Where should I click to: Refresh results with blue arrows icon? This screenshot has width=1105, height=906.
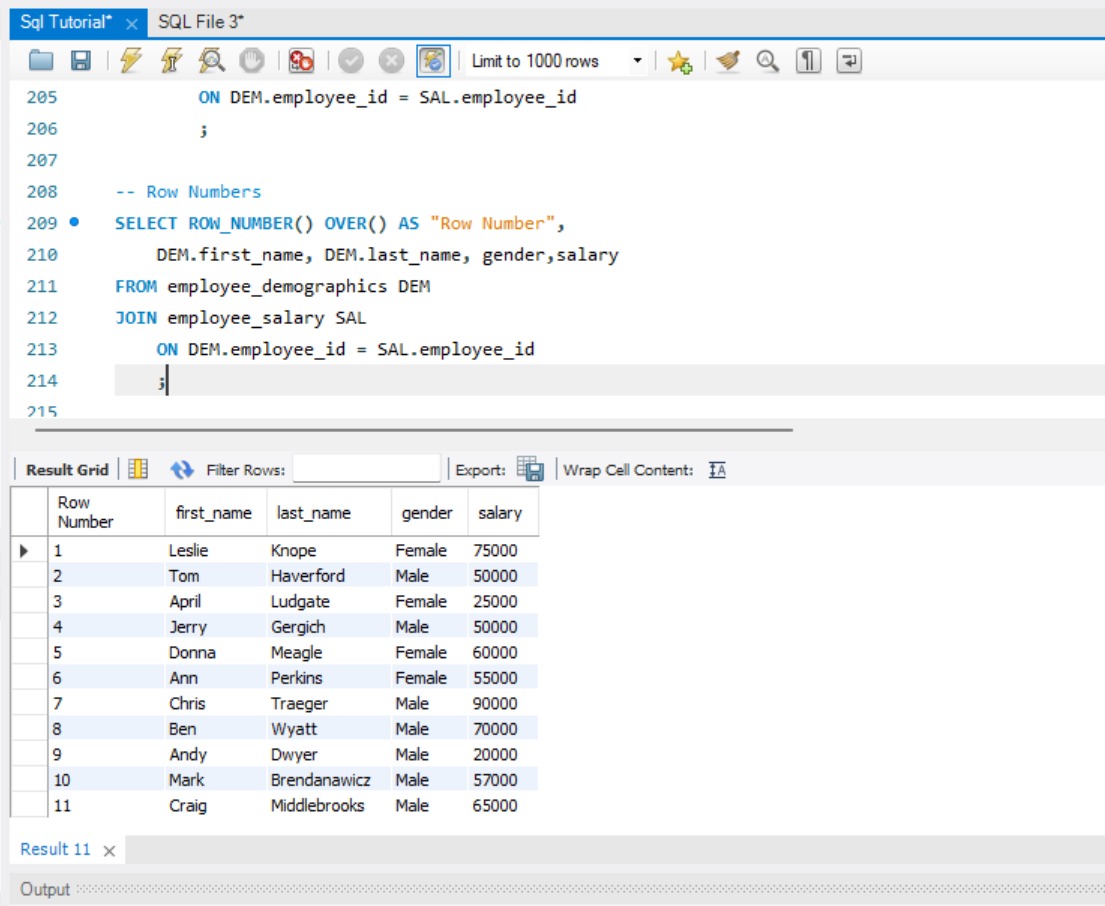182,469
